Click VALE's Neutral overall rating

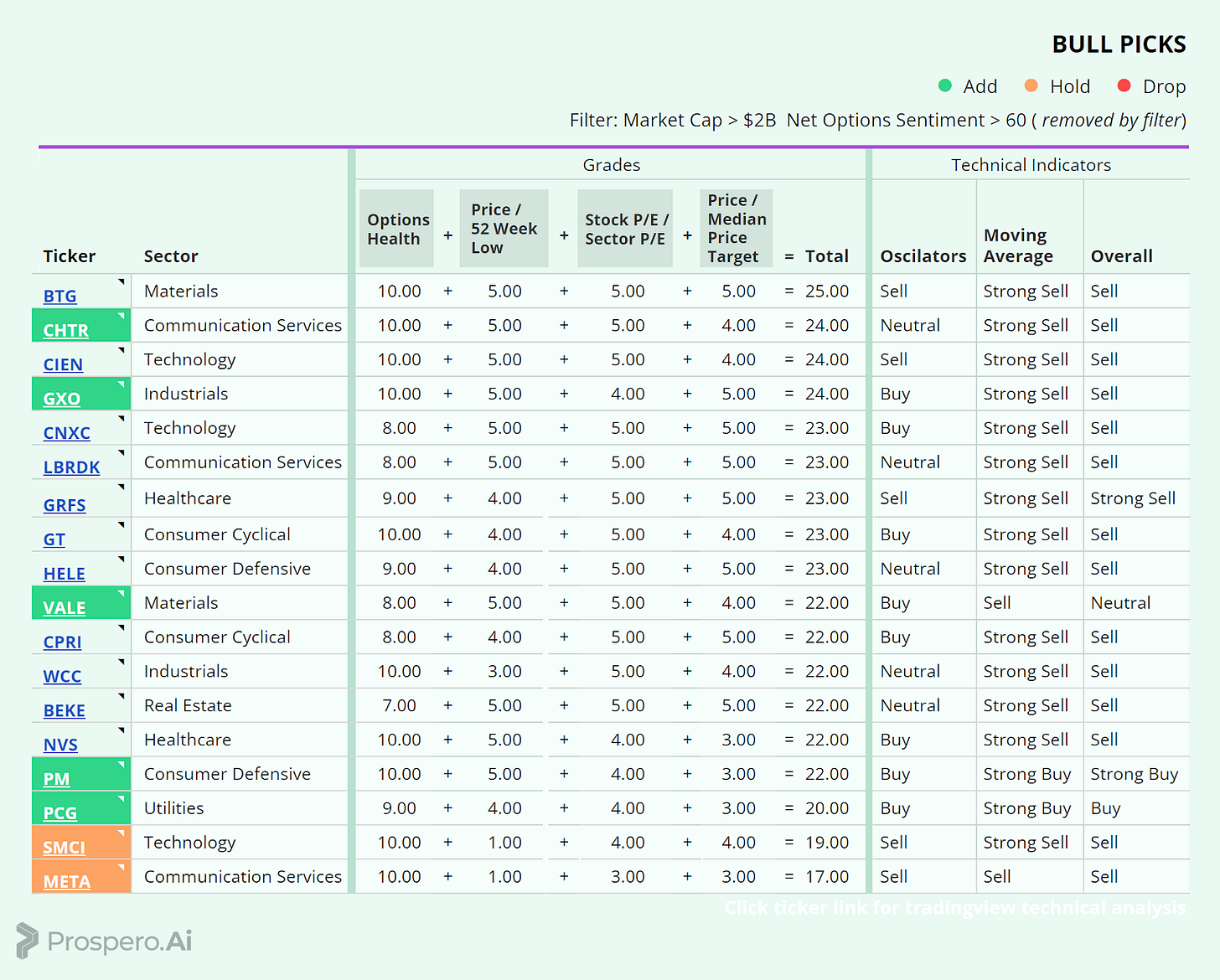click(1120, 603)
